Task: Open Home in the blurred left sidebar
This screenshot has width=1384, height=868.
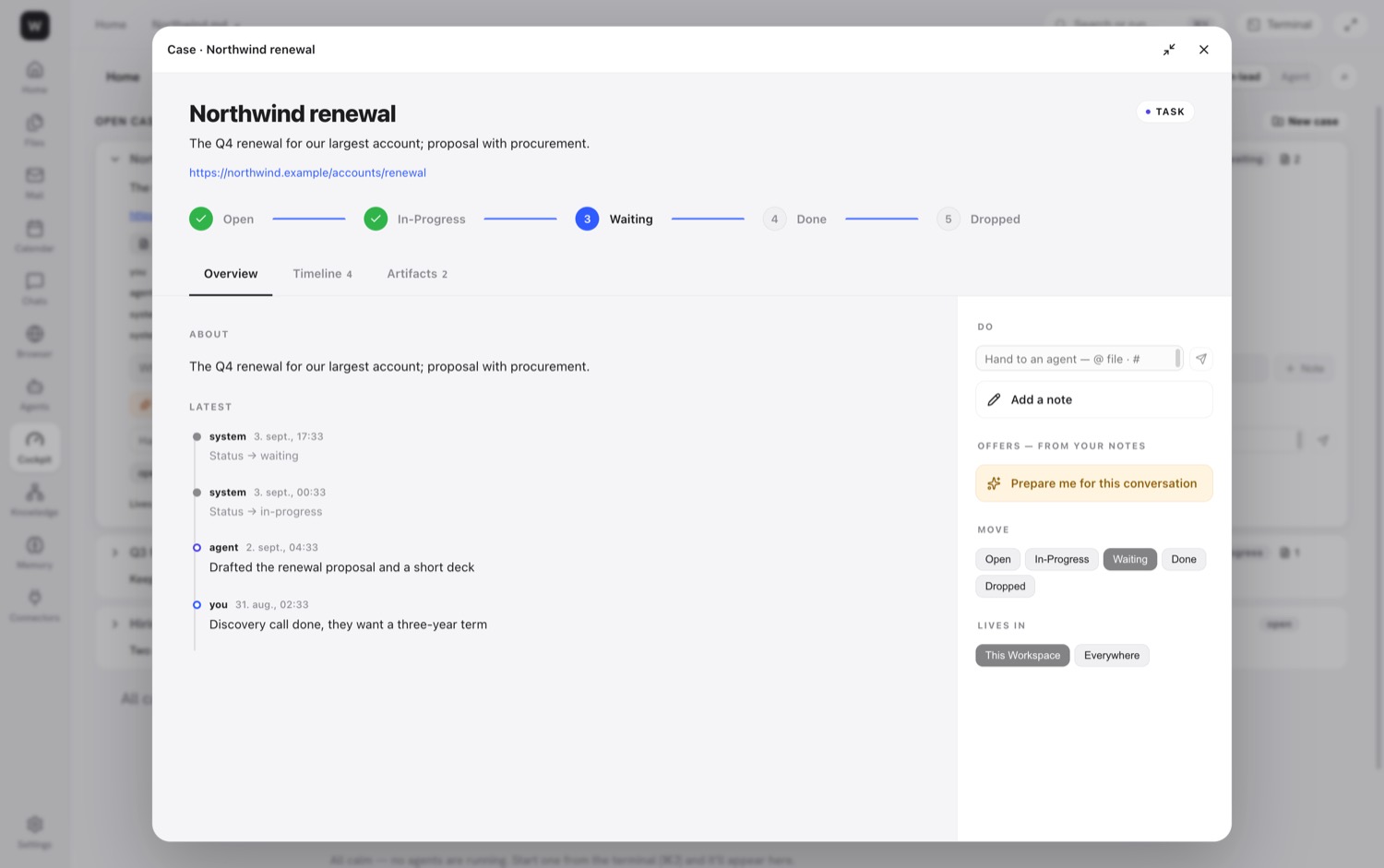Action: click(35, 77)
